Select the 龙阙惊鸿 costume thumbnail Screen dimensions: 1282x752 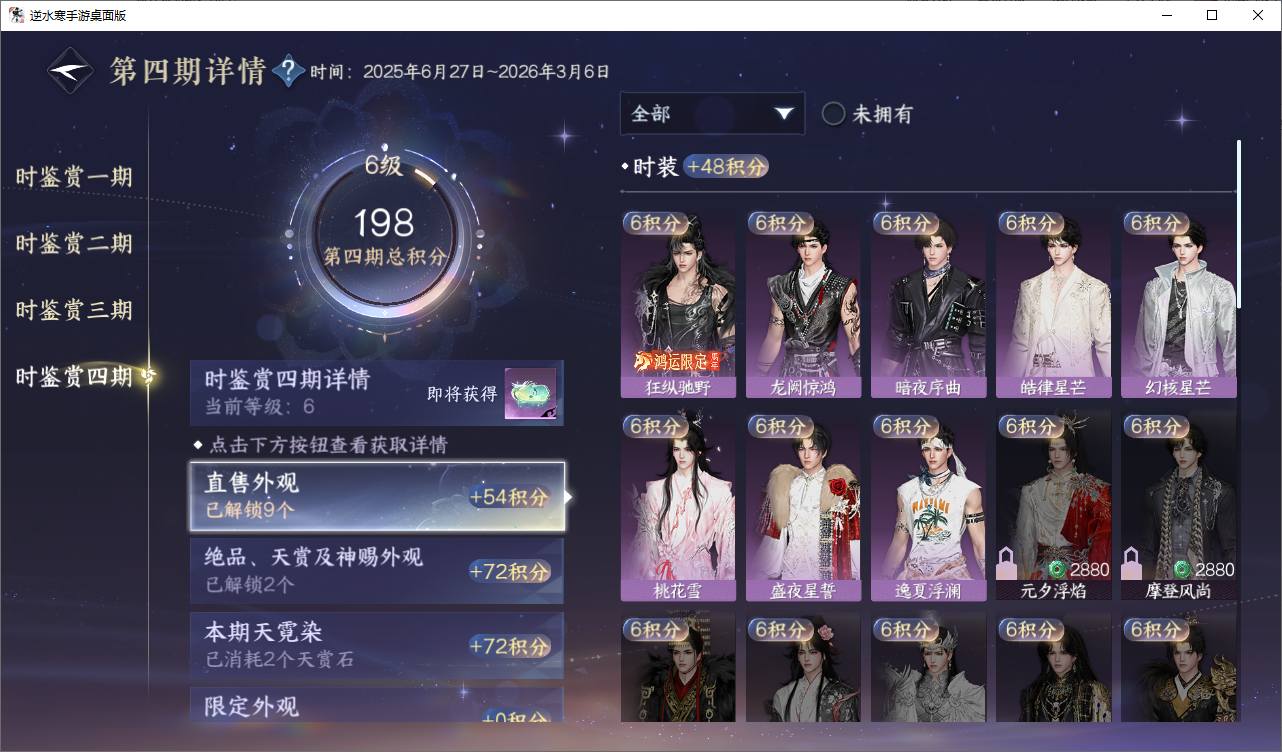coord(803,303)
